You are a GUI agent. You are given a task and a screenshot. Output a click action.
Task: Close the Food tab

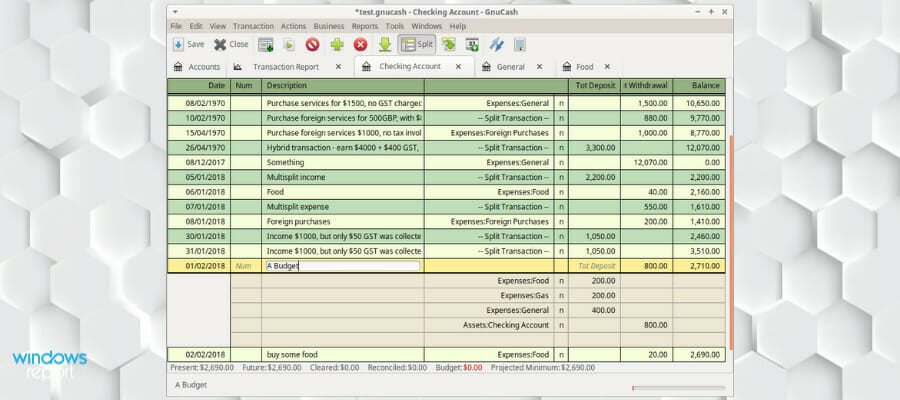click(x=607, y=67)
